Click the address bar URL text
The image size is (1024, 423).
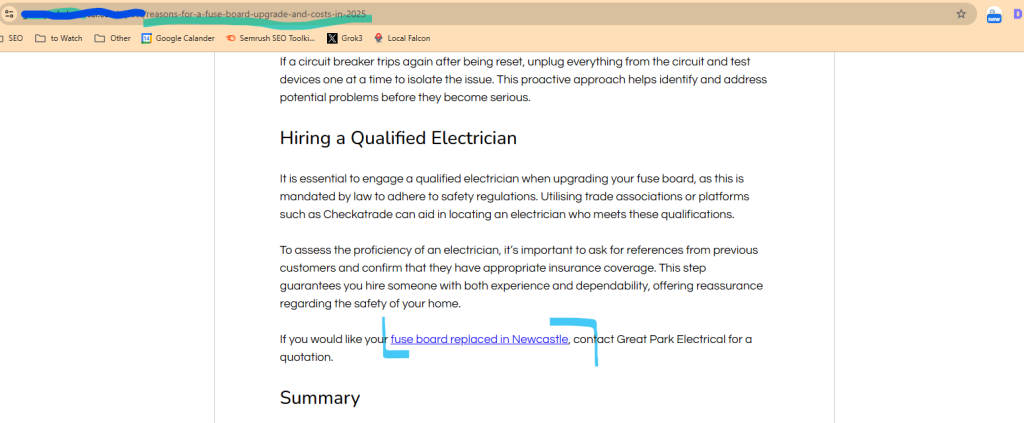point(258,14)
